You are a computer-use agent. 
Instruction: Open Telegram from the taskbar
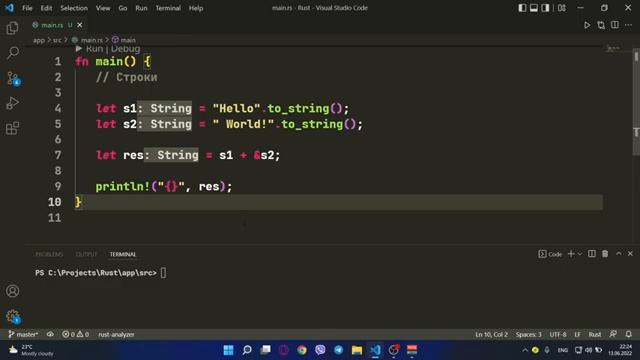(338, 350)
